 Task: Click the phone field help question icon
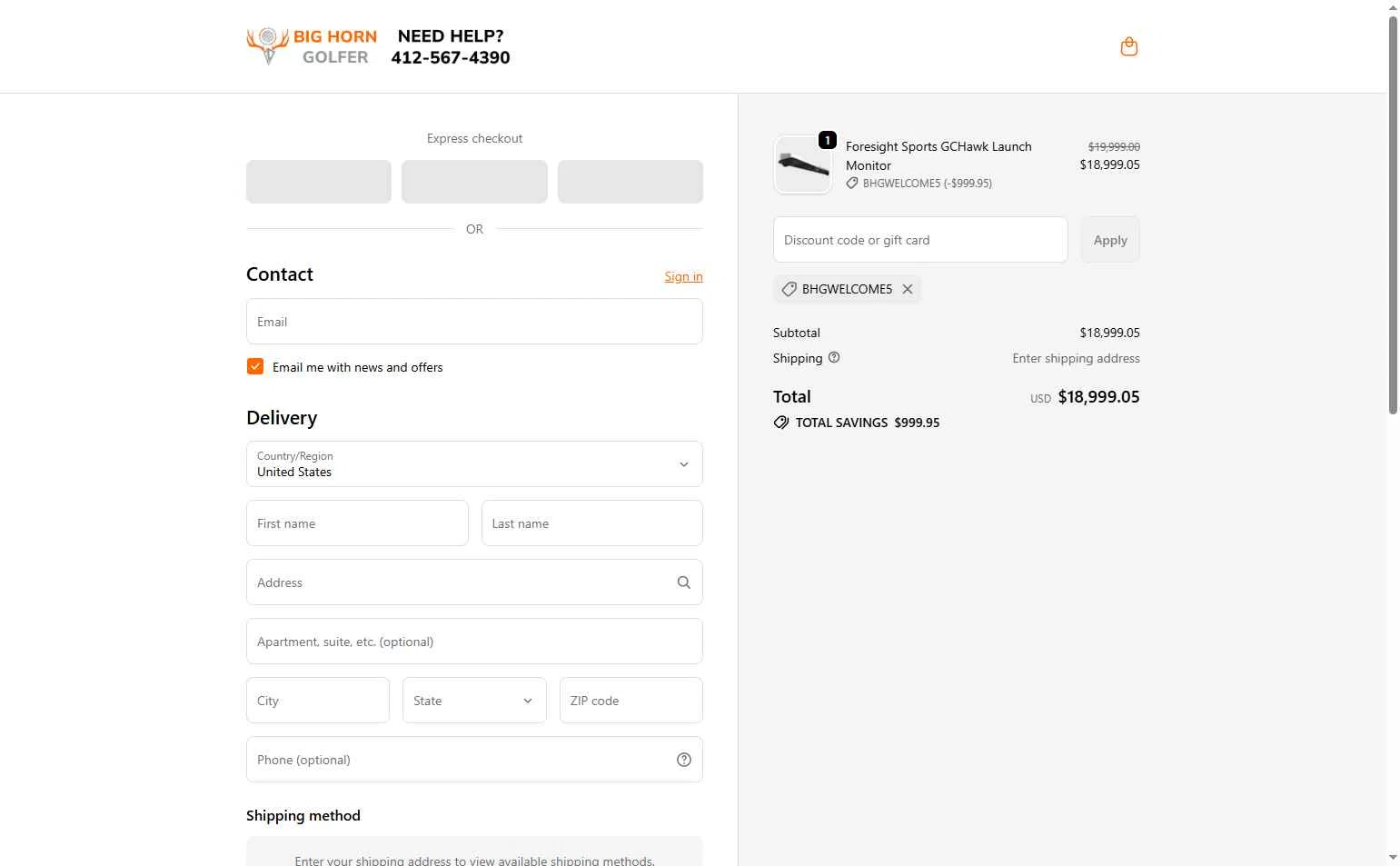(684, 760)
